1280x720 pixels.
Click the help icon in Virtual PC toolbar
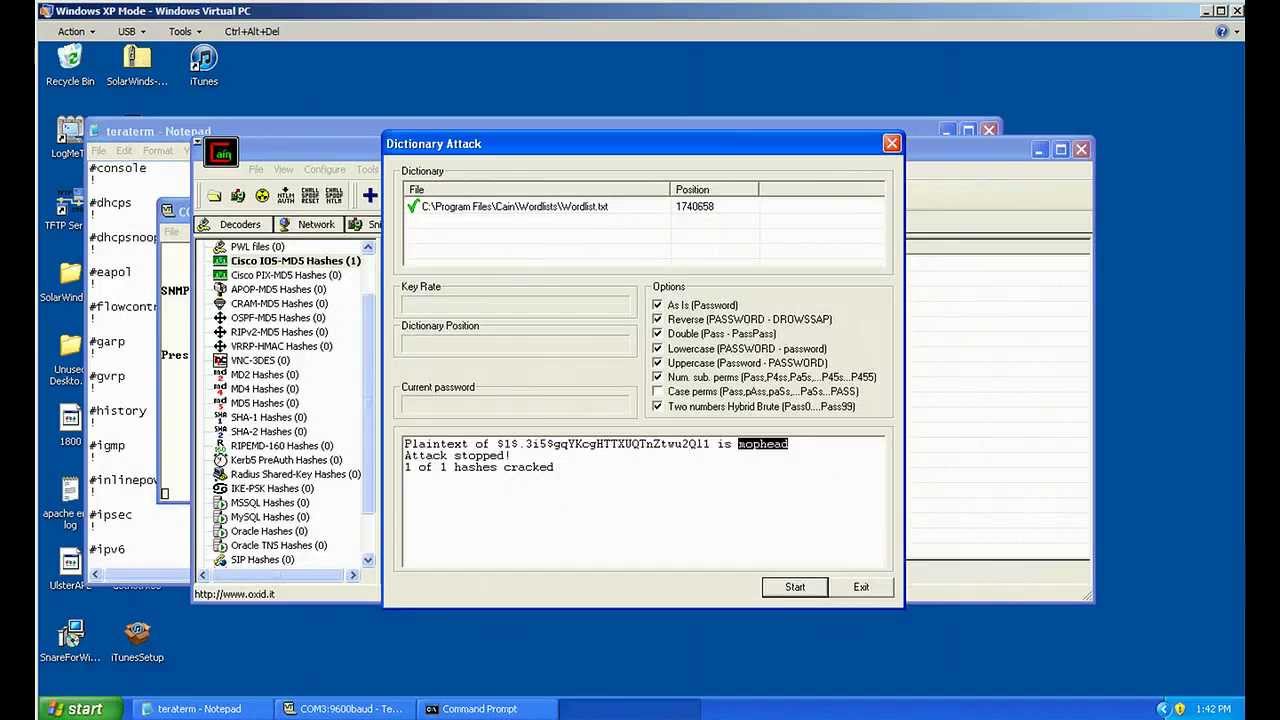point(1222,31)
